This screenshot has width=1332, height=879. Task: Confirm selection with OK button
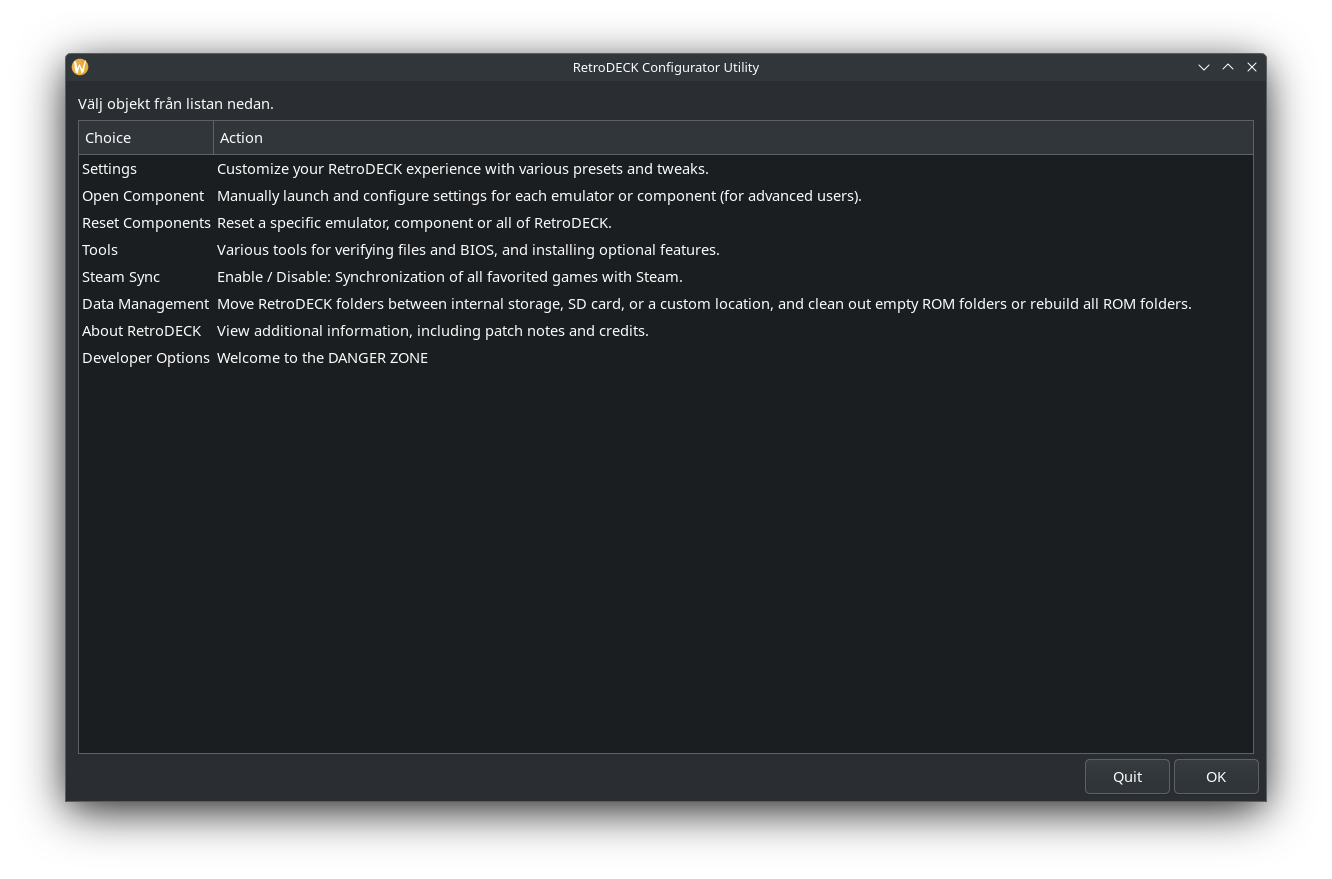tap(1216, 777)
